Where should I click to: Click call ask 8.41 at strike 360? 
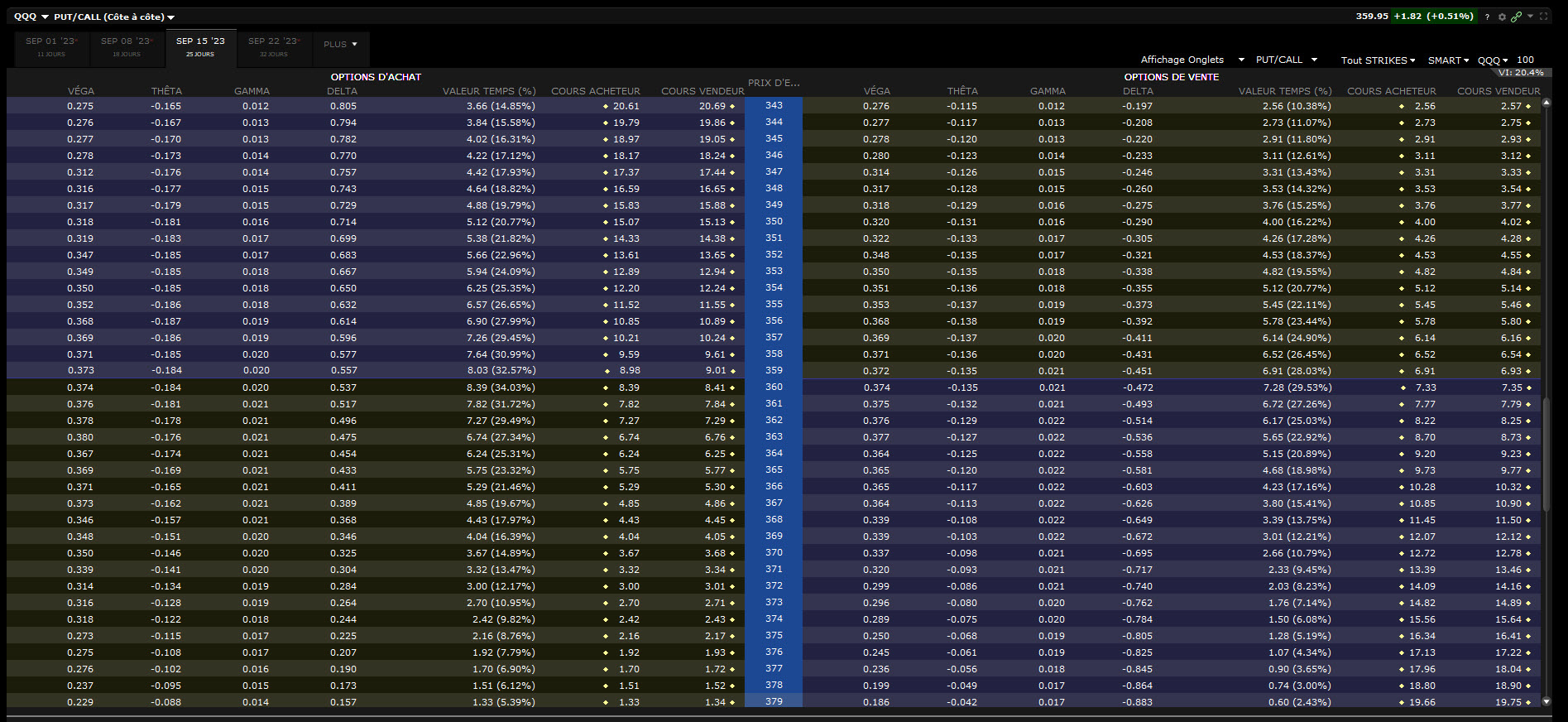click(x=715, y=387)
